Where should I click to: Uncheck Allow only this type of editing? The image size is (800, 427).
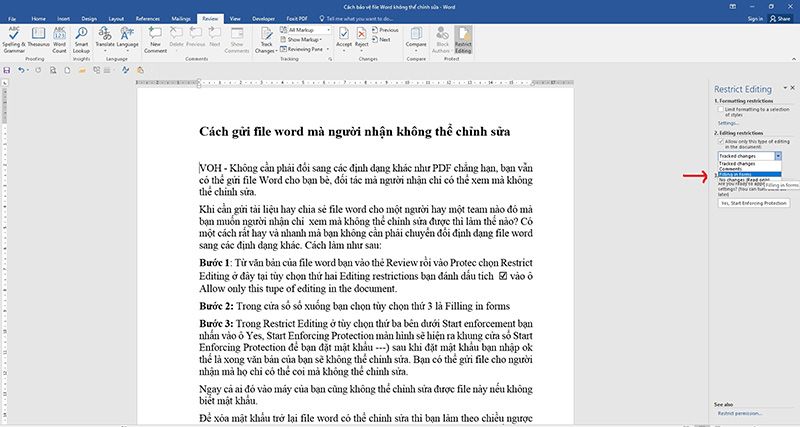pos(720,141)
